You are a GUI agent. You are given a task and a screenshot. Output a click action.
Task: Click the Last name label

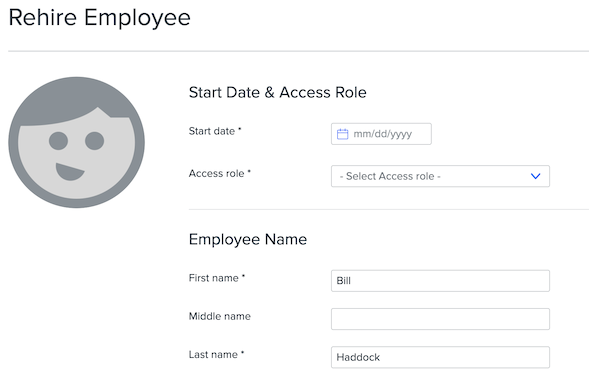tap(216, 355)
